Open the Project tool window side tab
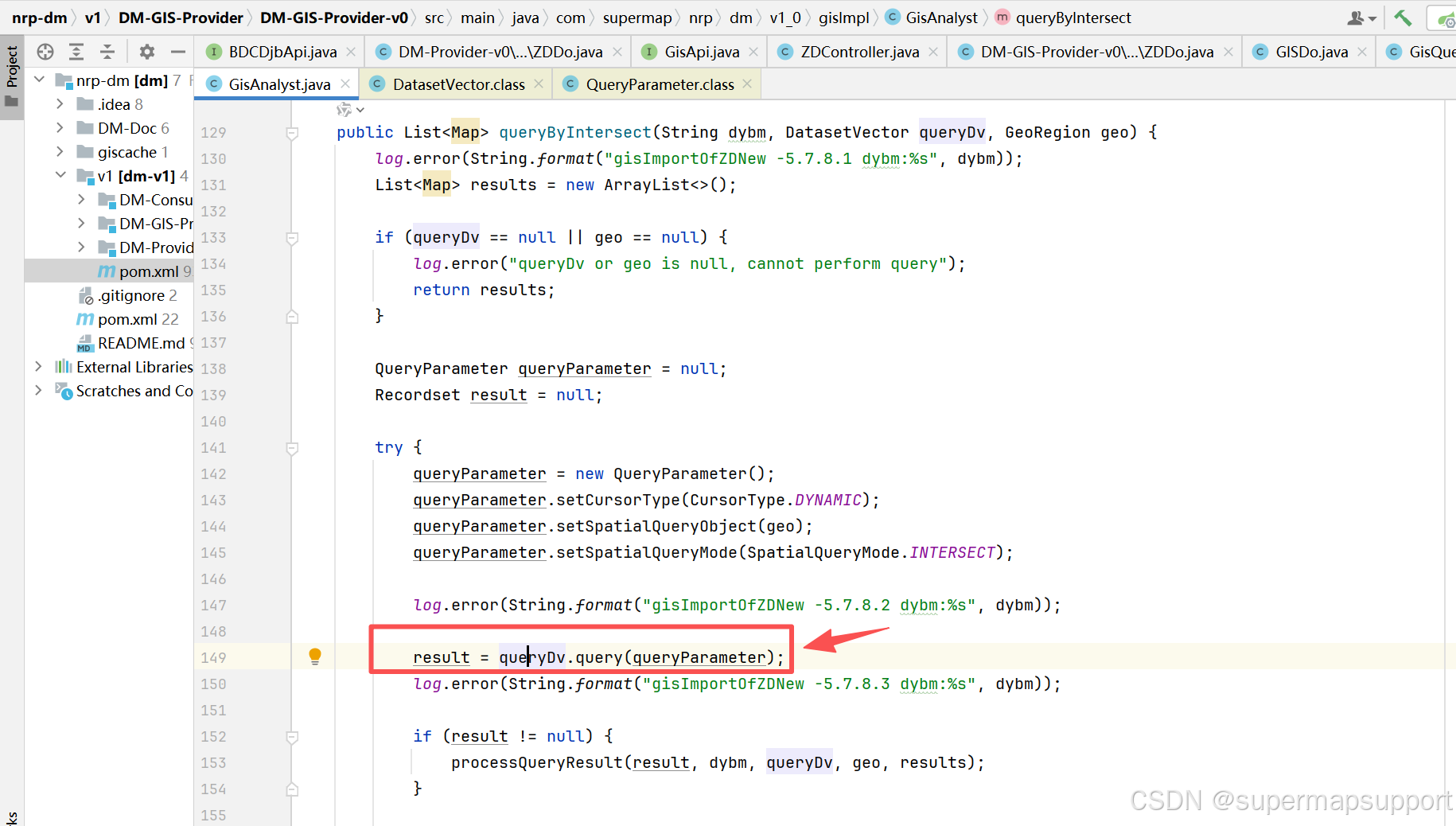The image size is (1456, 826). point(12,76)
